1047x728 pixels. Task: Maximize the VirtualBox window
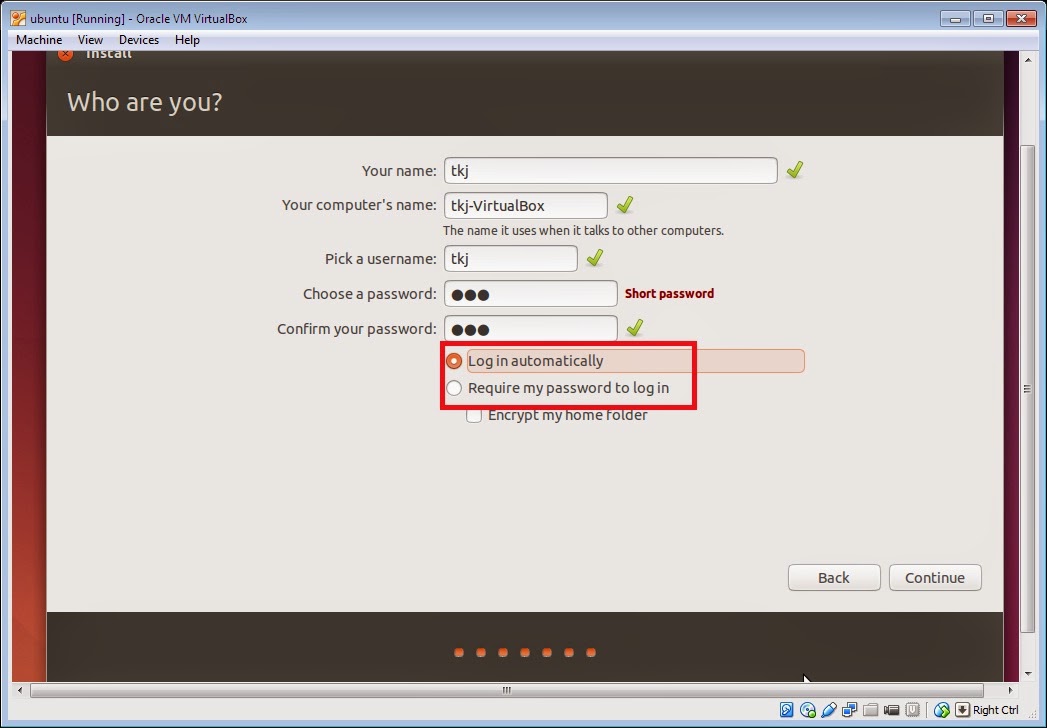click(x=988, y=19)
